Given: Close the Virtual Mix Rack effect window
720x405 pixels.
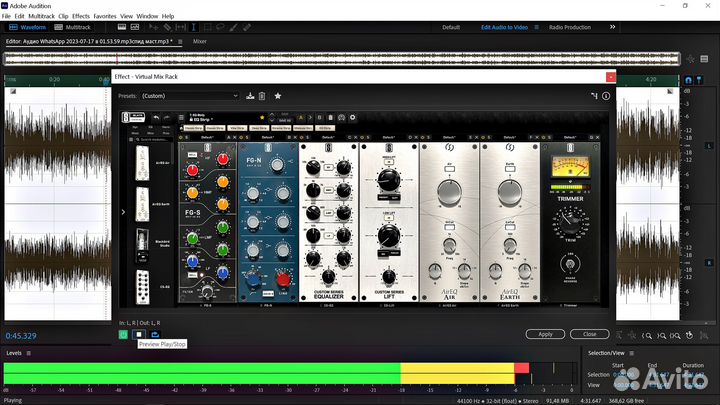Looking at the screenshot, I should coord(610,77).
